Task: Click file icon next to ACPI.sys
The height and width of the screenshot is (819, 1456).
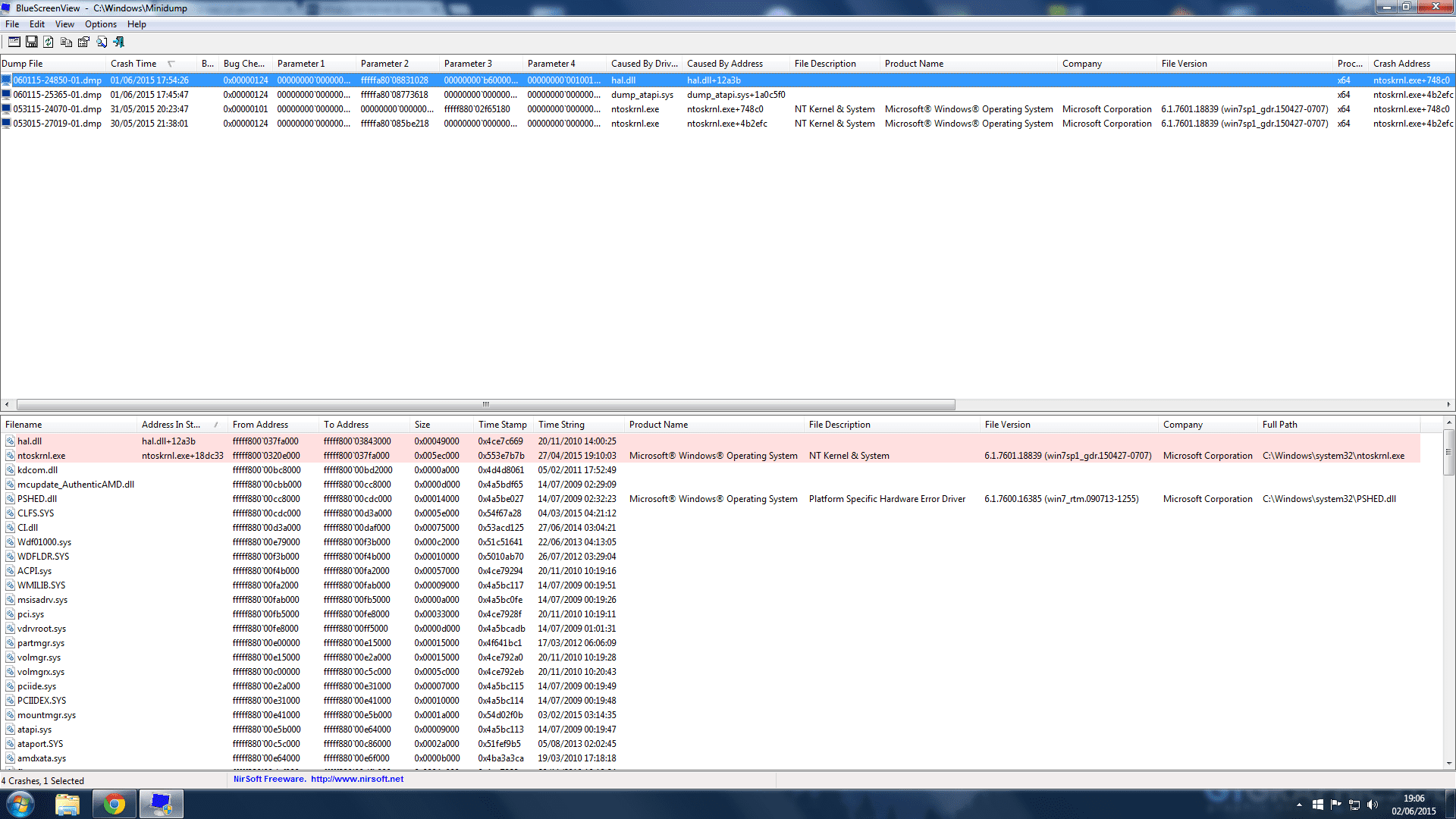Action: (x=11, y=571)
